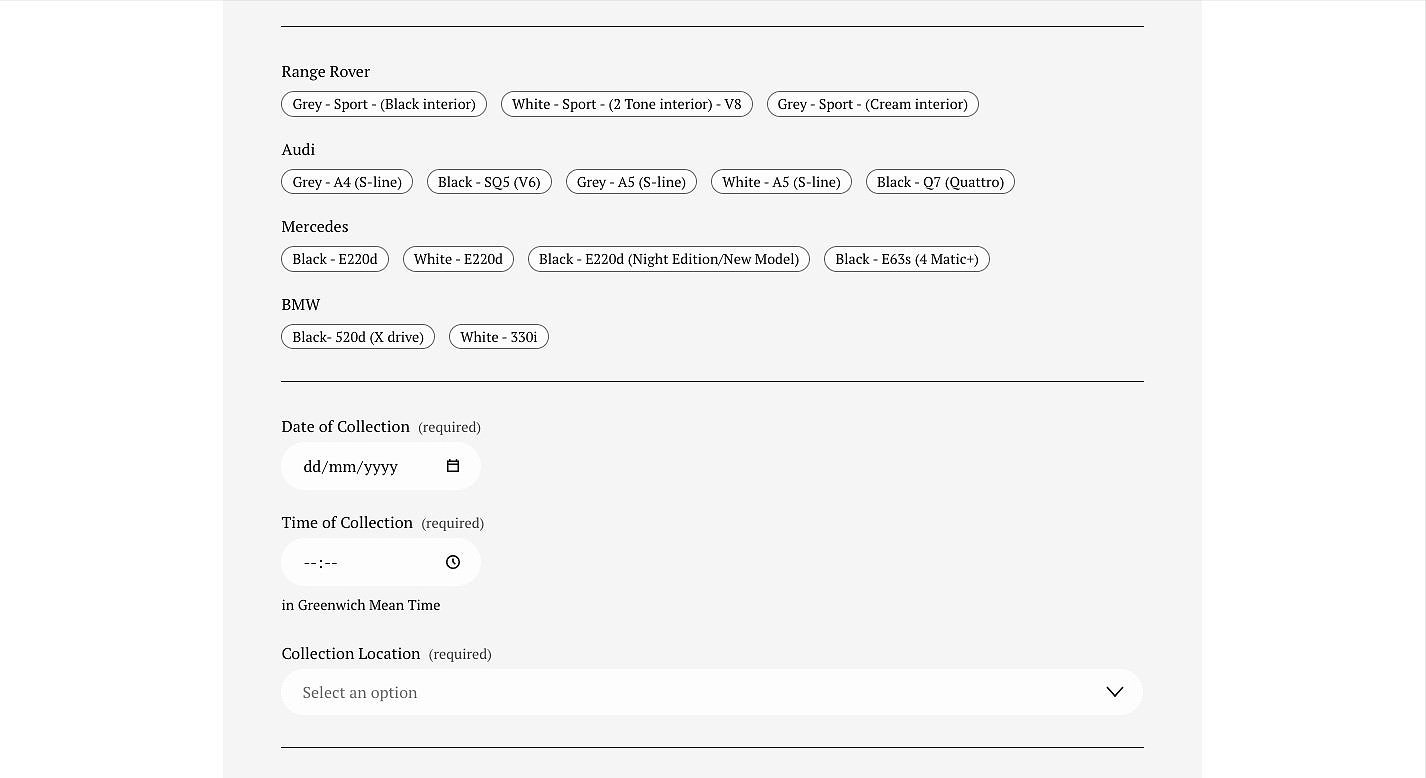Select Black - E220d Mercedes option
Image resolution: width=1426 pixels, height=778 pixels.
(x=335, y=259)
